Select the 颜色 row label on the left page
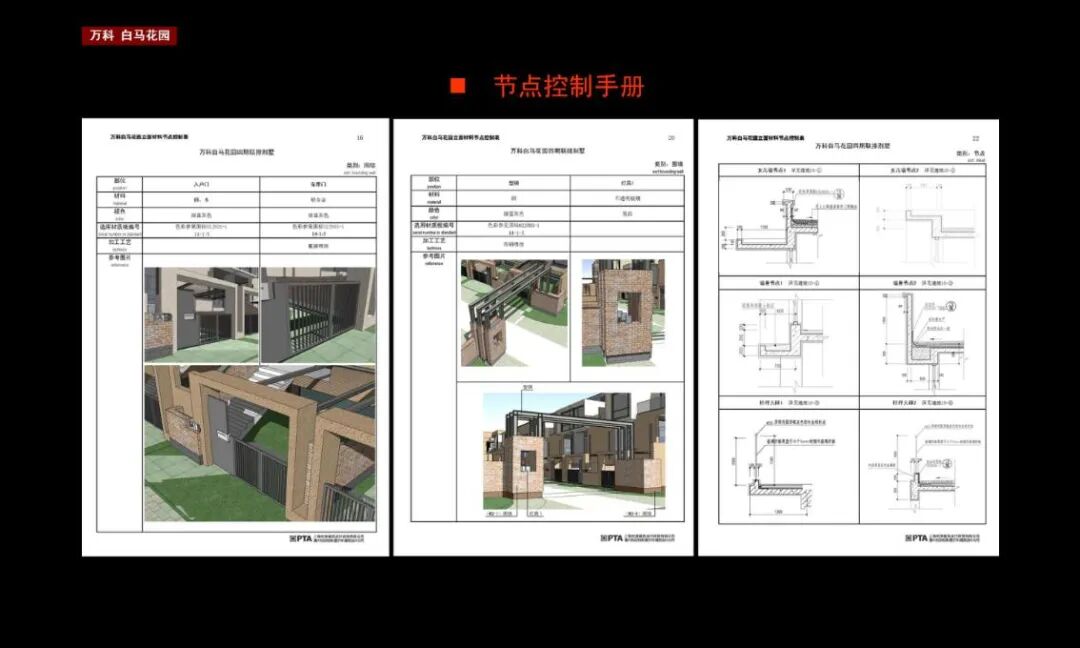The height and width of the screenshot is (648, 1080). tap(120, 213)
